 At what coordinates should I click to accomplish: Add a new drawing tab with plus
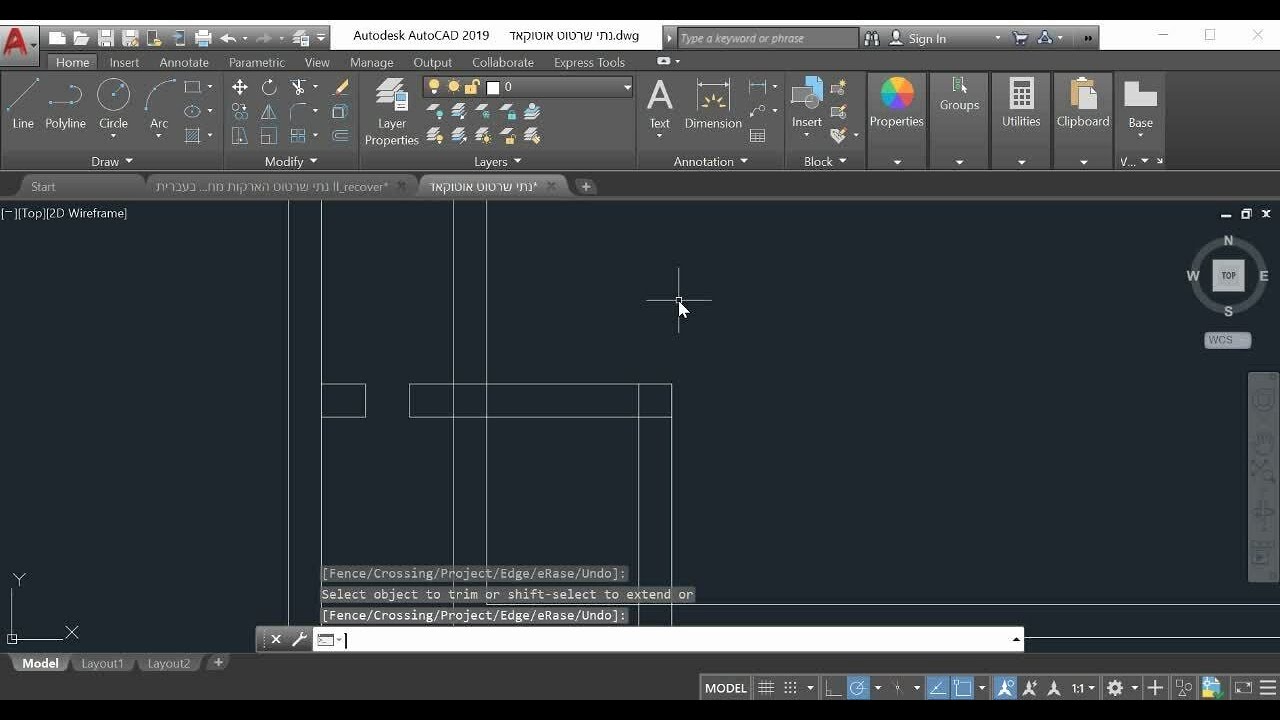tap(586, 186)
